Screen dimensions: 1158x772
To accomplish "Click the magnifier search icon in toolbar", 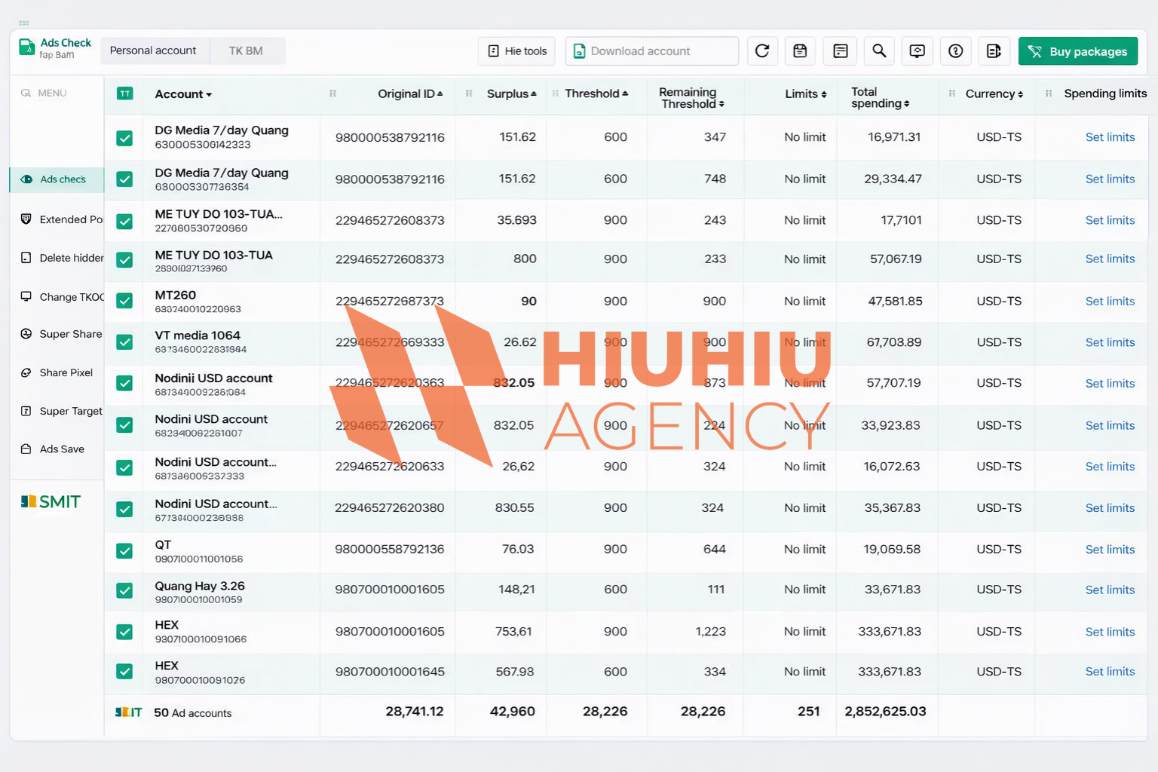I will pos(879,51).
